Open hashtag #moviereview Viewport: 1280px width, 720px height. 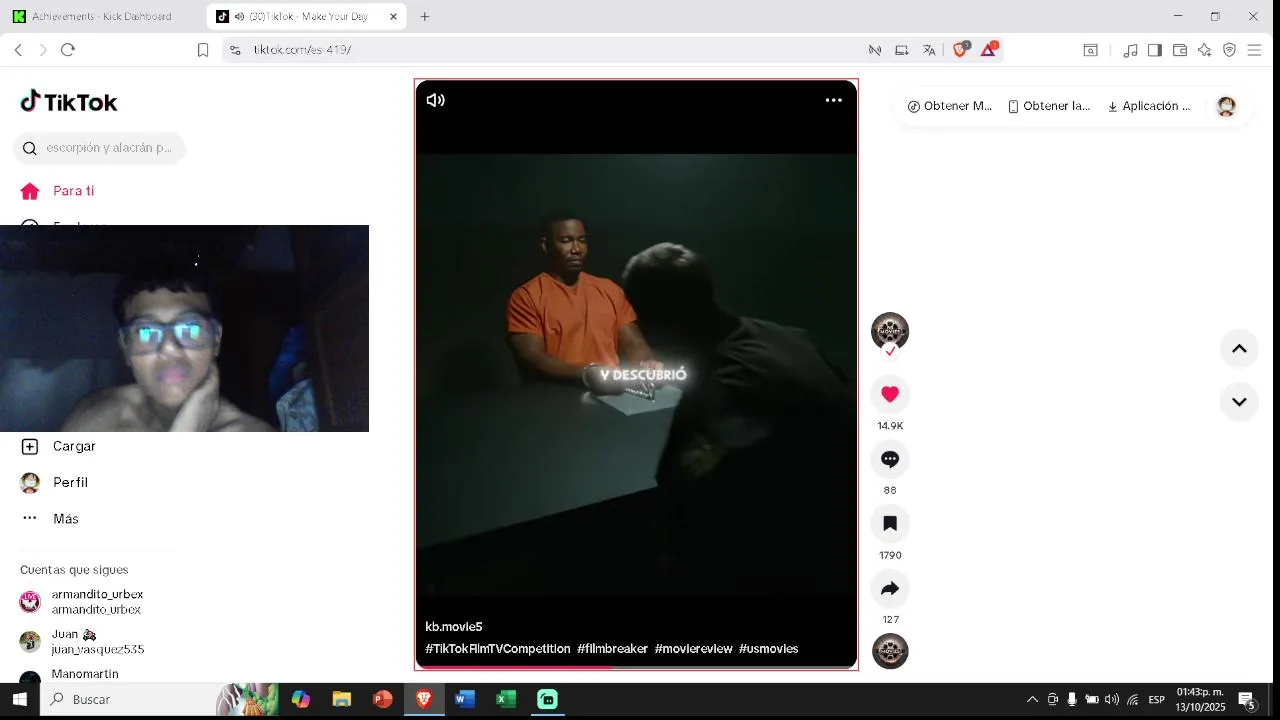(x=693, y=649)
